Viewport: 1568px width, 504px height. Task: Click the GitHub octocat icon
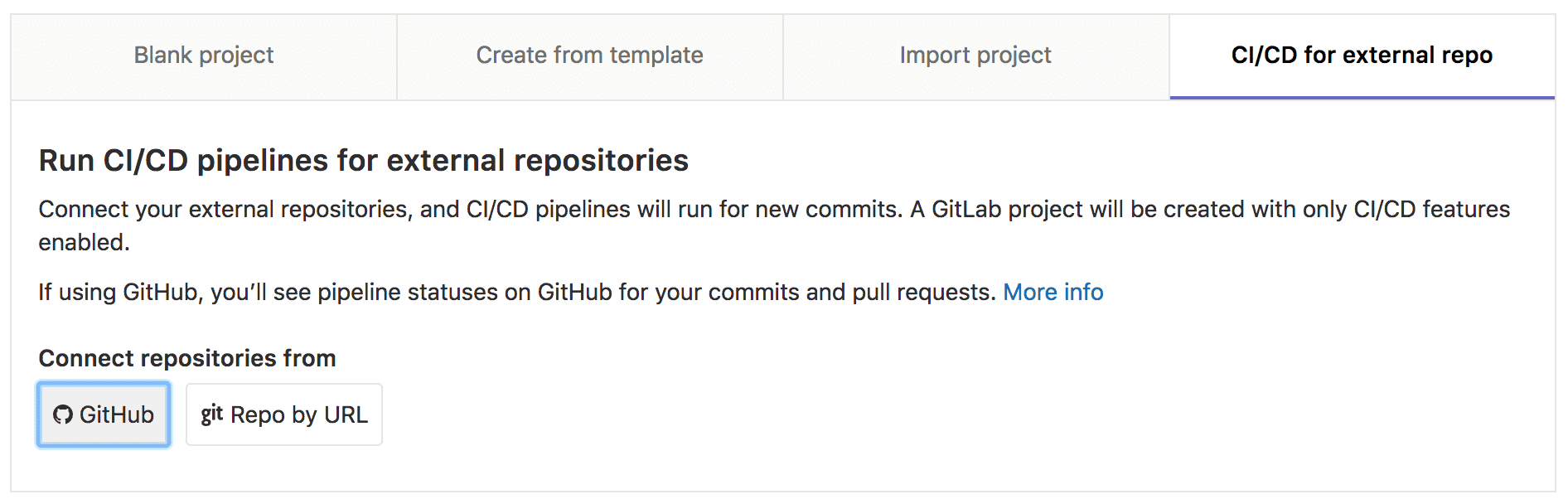tap(63, 414)
